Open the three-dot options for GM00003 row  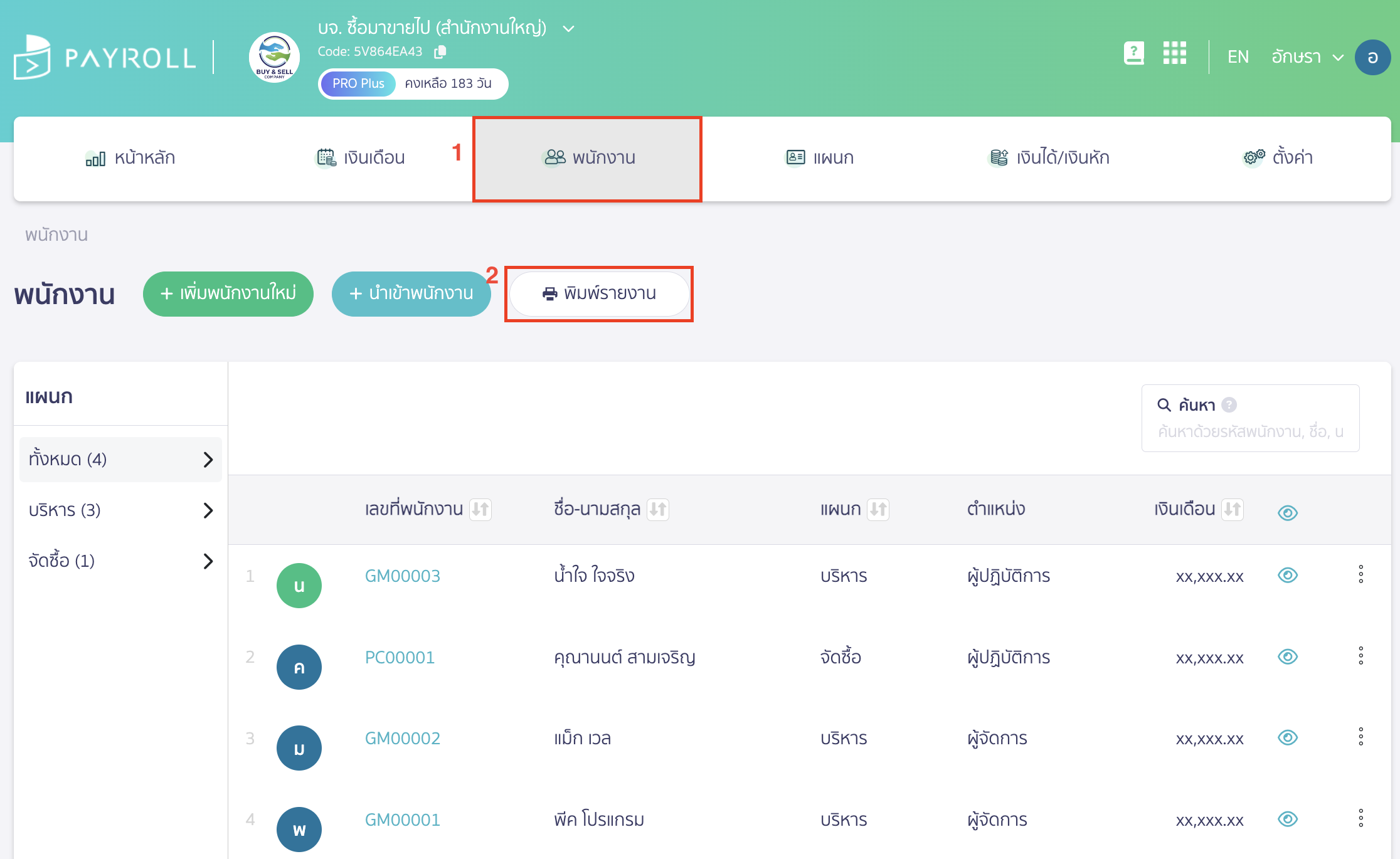pyautogui.click(x=1360, y=575)
